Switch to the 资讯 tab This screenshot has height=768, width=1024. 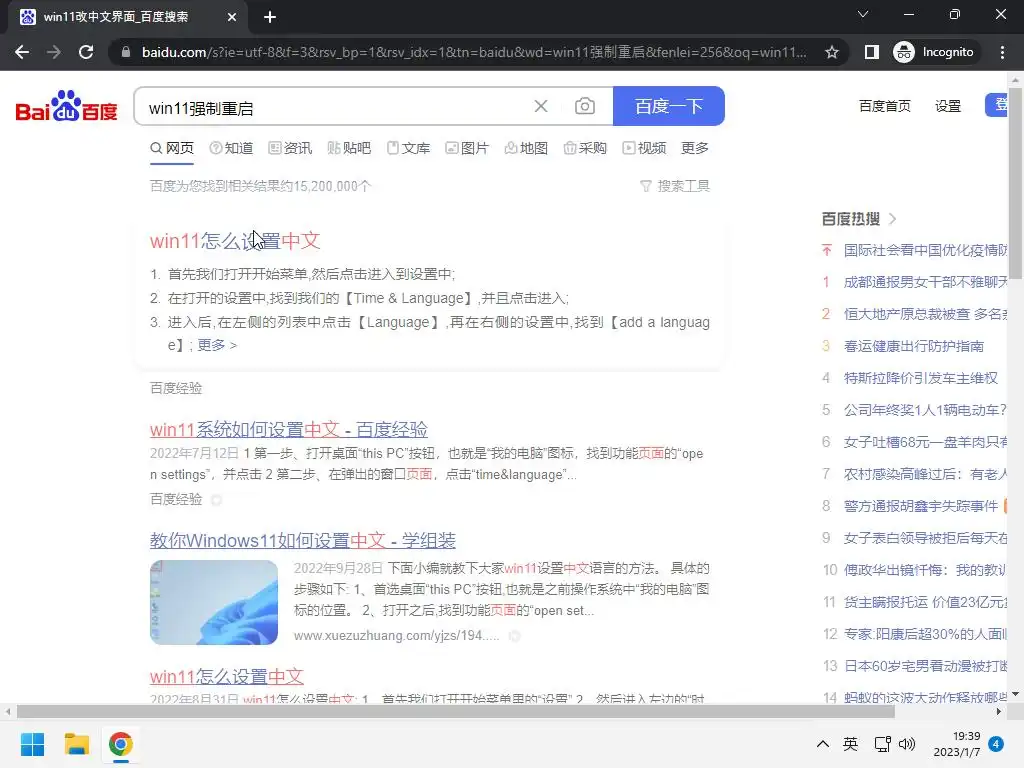(290, 148)
